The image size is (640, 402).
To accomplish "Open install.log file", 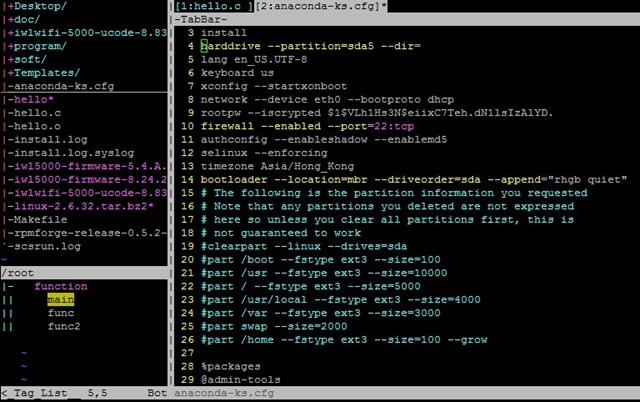I will (47, 140).
